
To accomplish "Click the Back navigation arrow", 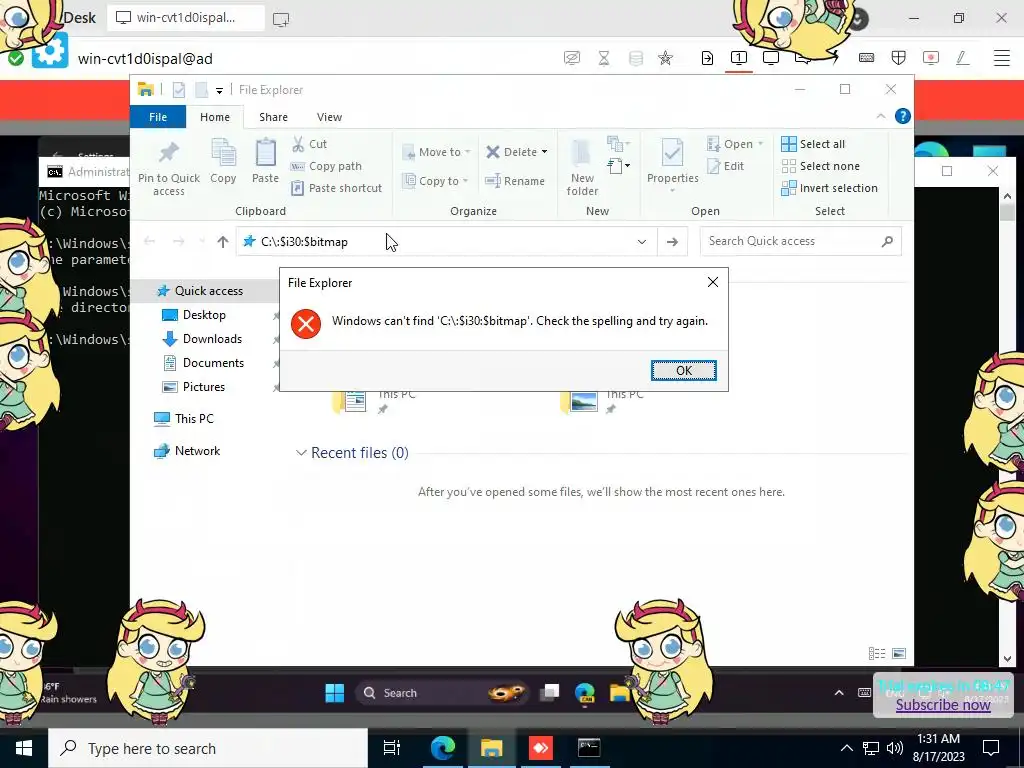I will (x=150, y=242).
